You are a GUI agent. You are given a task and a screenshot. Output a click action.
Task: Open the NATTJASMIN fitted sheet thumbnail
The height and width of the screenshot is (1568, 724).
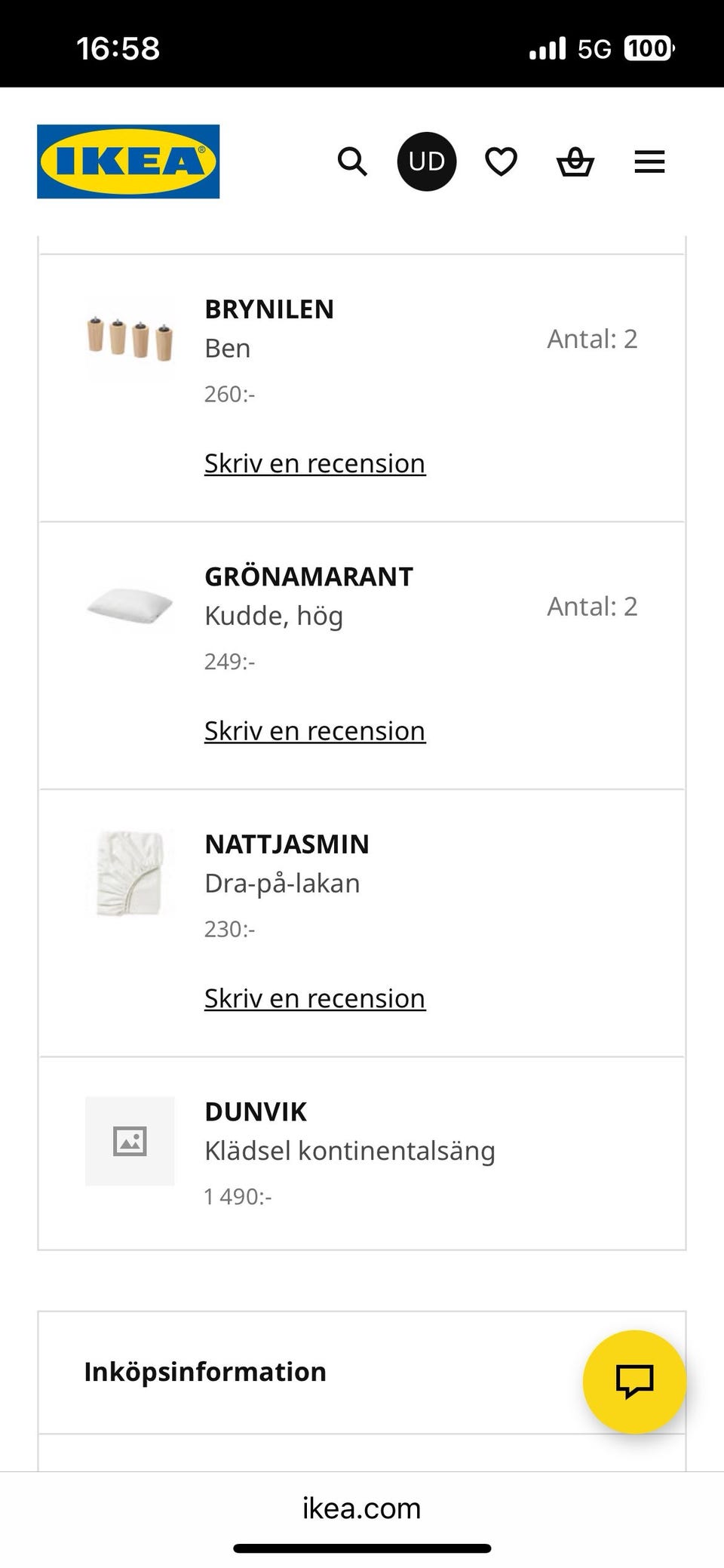(130, 873)
